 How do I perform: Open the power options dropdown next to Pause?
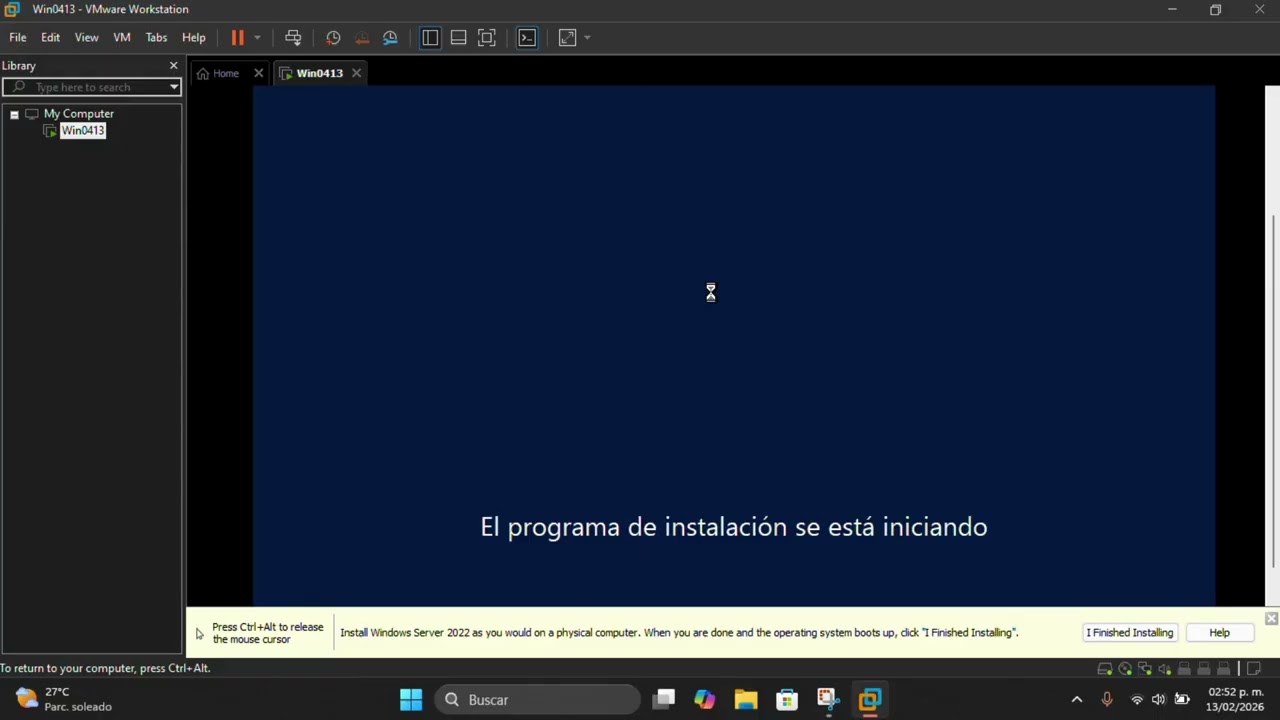(257, 38)
